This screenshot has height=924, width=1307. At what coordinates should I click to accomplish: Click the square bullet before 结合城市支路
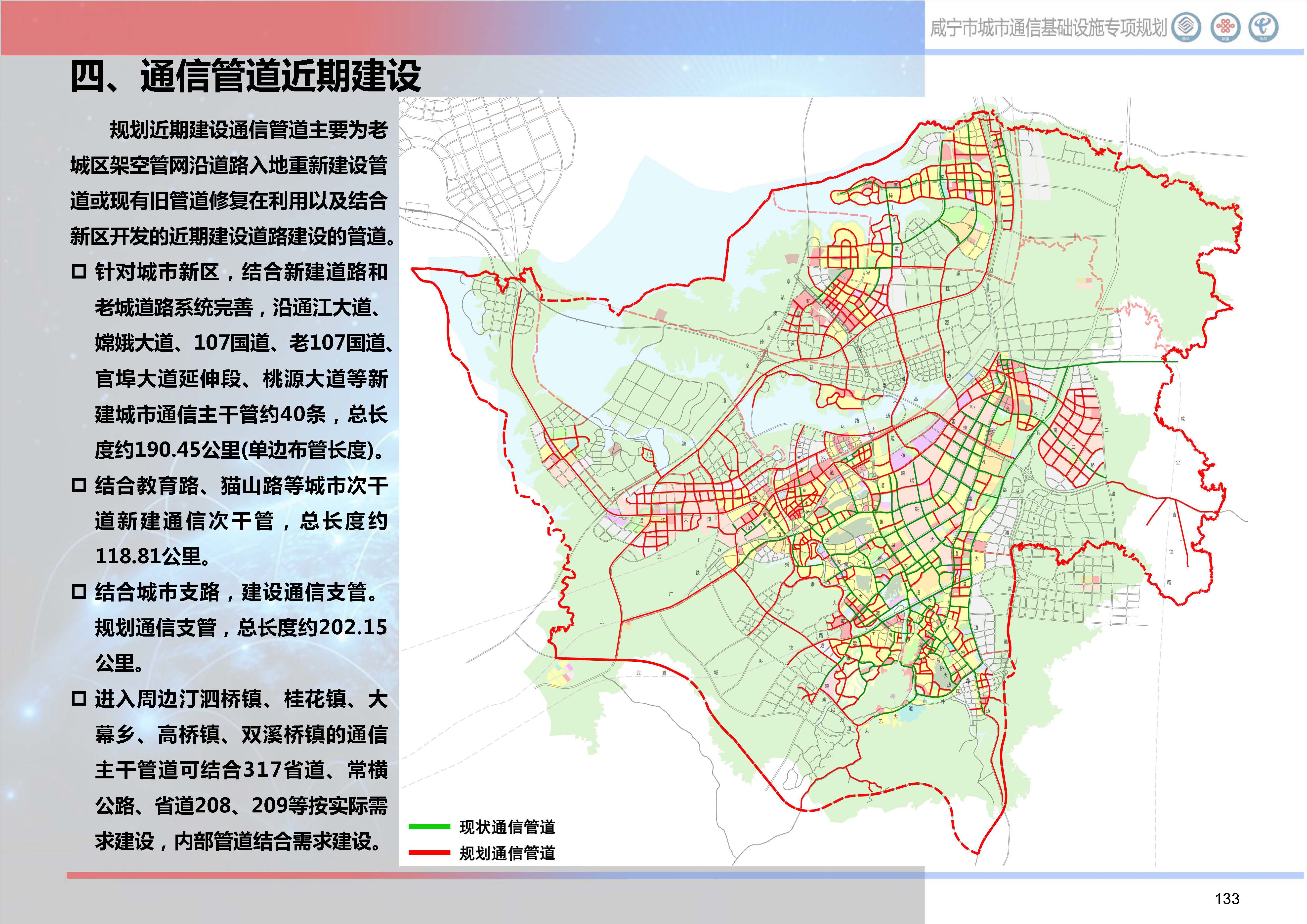pyautogui.click(x=79, y=592)
